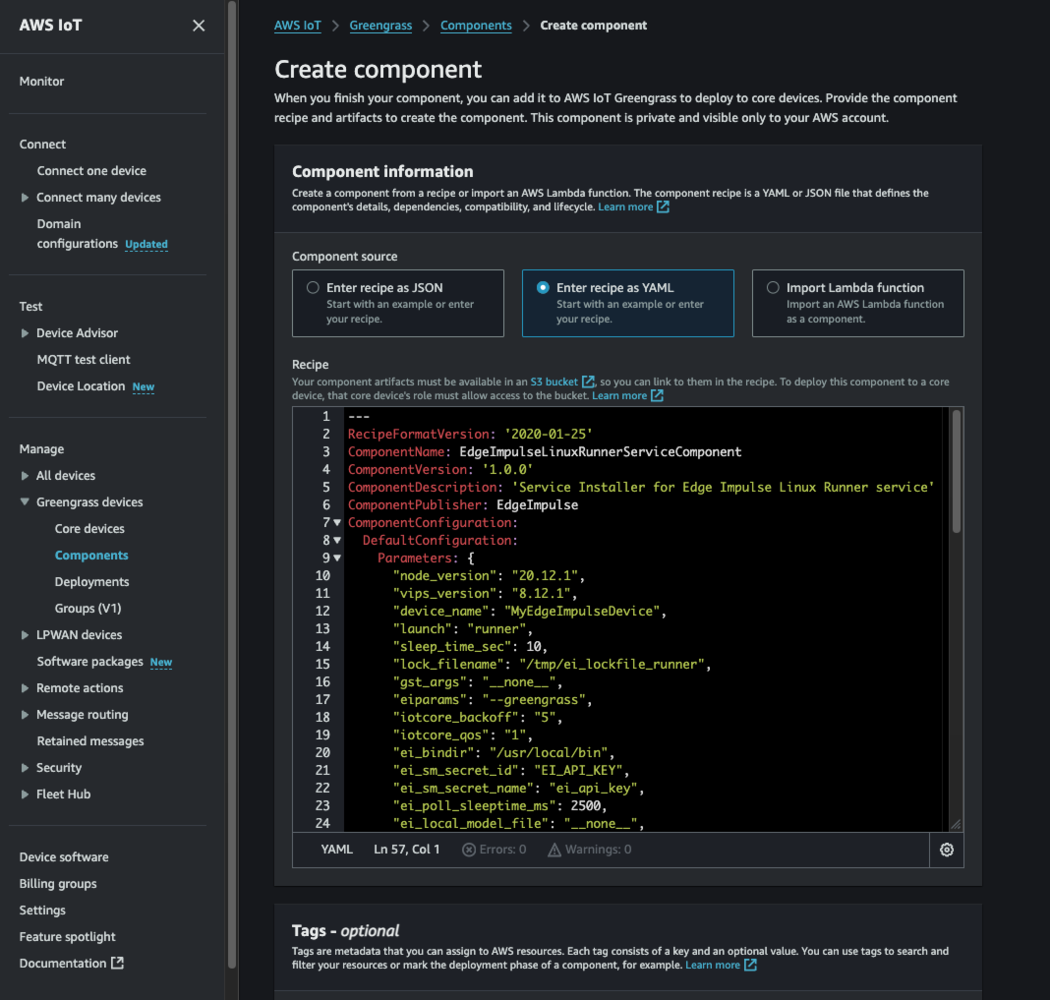Click the "lock_filename" line in recipe

pos(552,664)
